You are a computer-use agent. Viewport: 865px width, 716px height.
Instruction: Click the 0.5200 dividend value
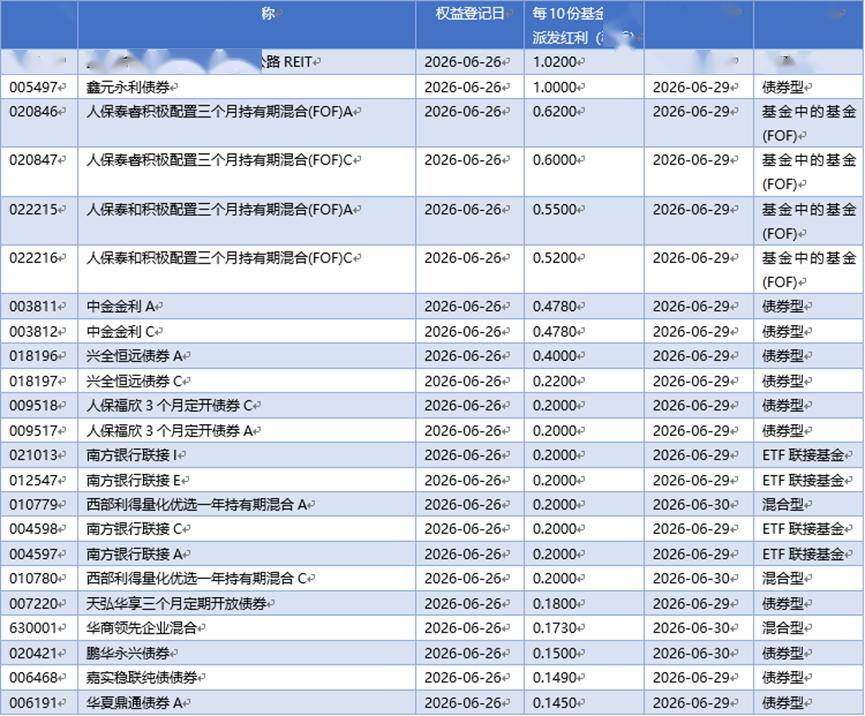click(555, 258)
